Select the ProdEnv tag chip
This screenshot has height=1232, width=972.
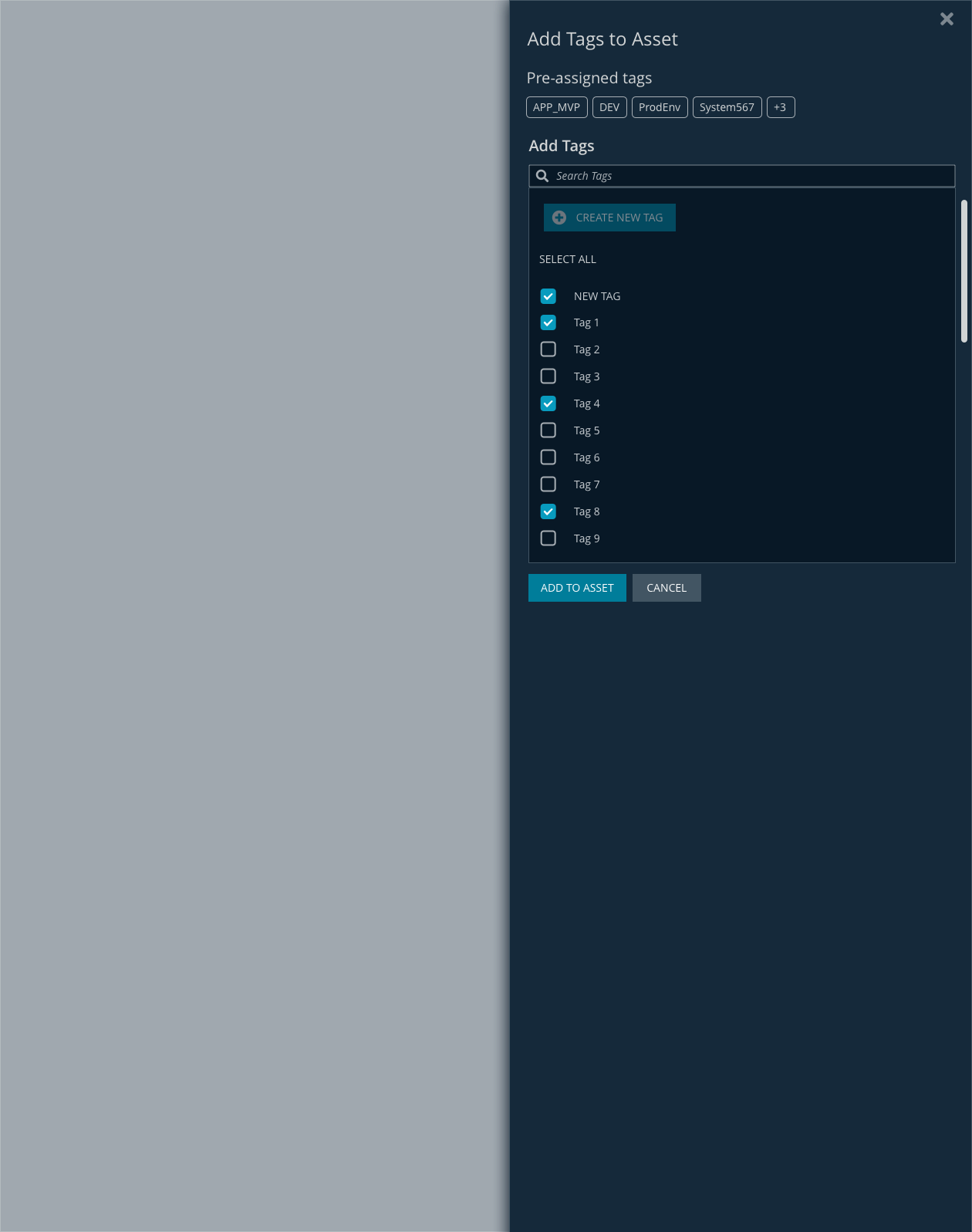coord(659,107)
